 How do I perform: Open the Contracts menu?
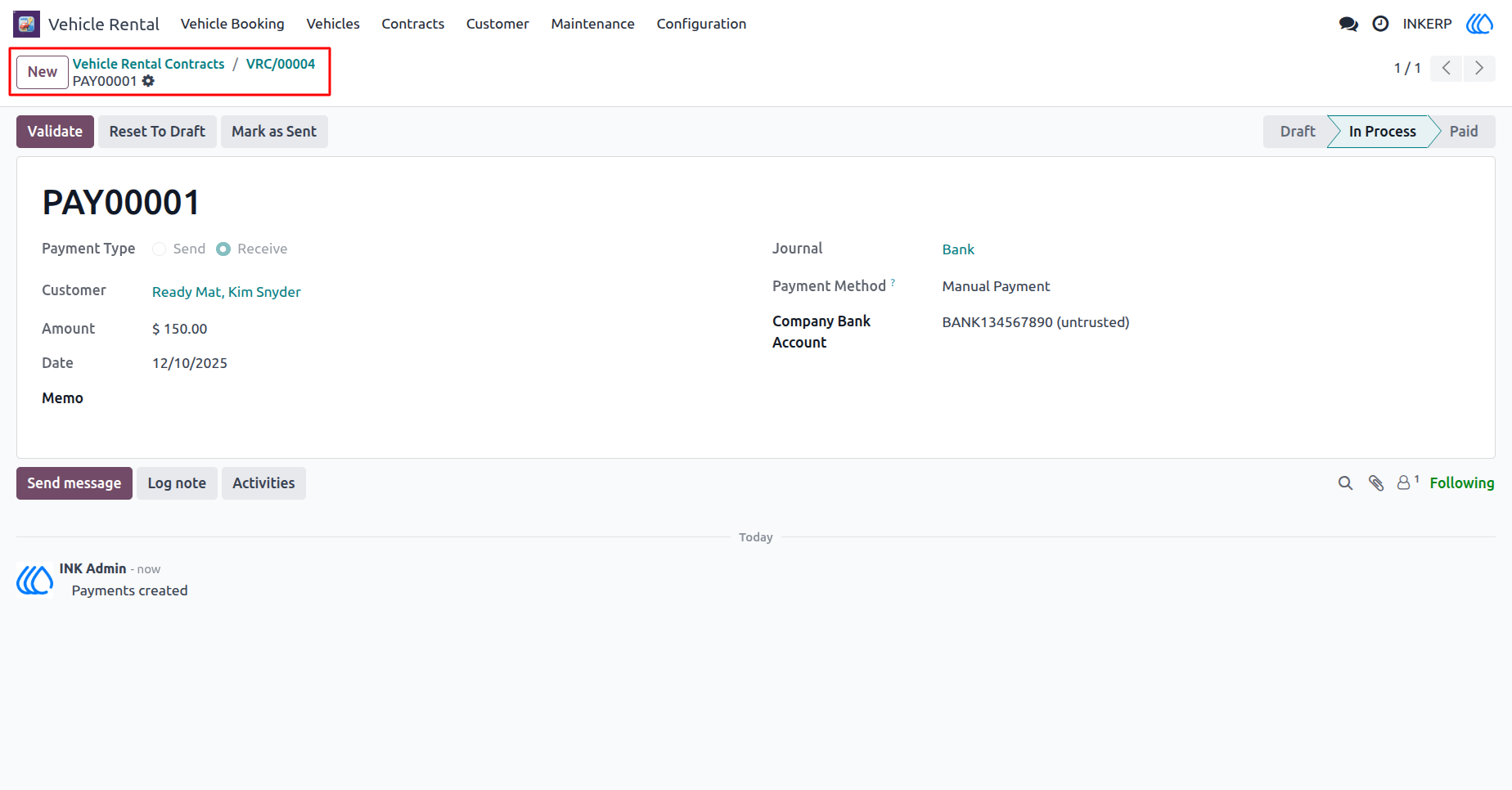pyautogui.click(x=413, y=24)
